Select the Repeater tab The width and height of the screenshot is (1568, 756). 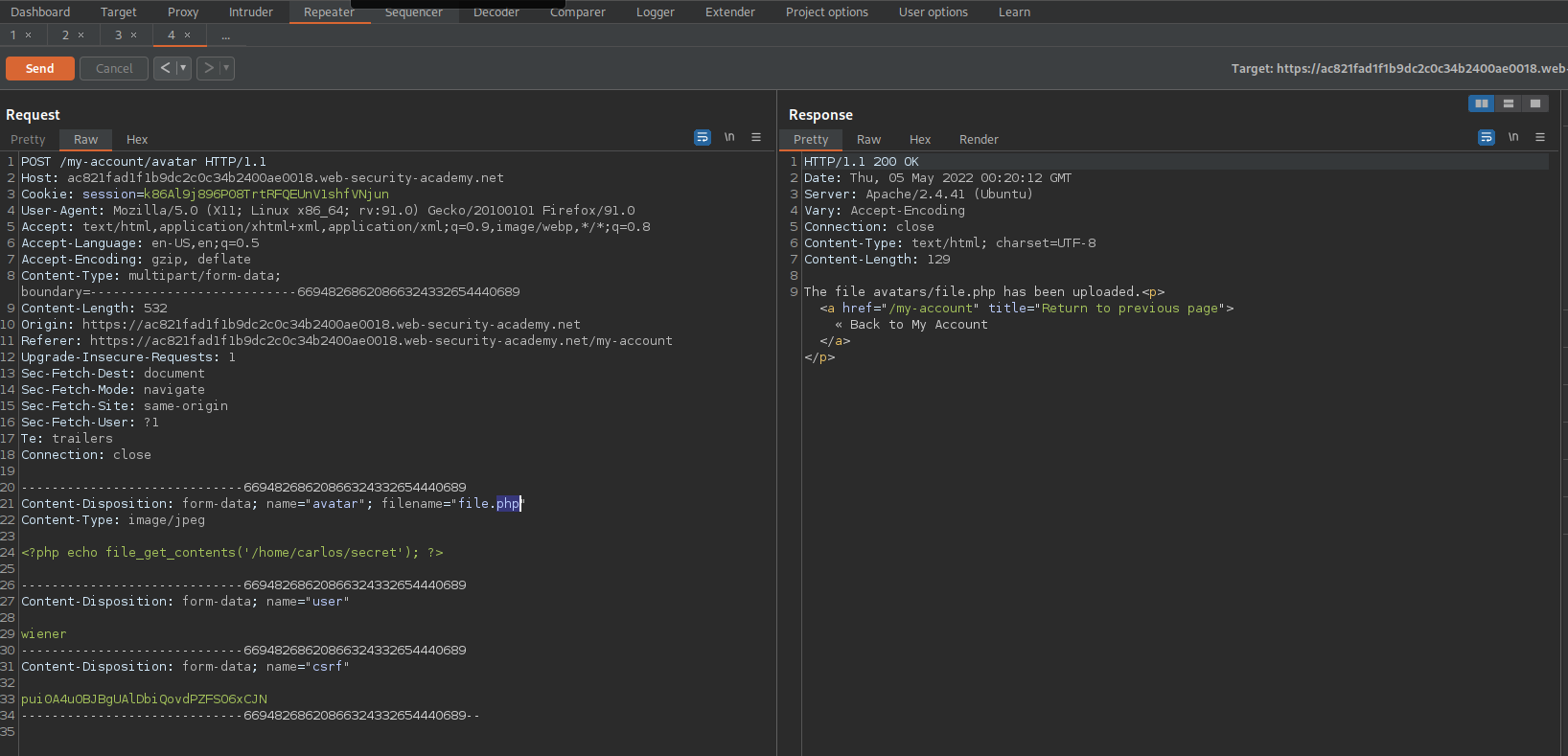[330, 12]
